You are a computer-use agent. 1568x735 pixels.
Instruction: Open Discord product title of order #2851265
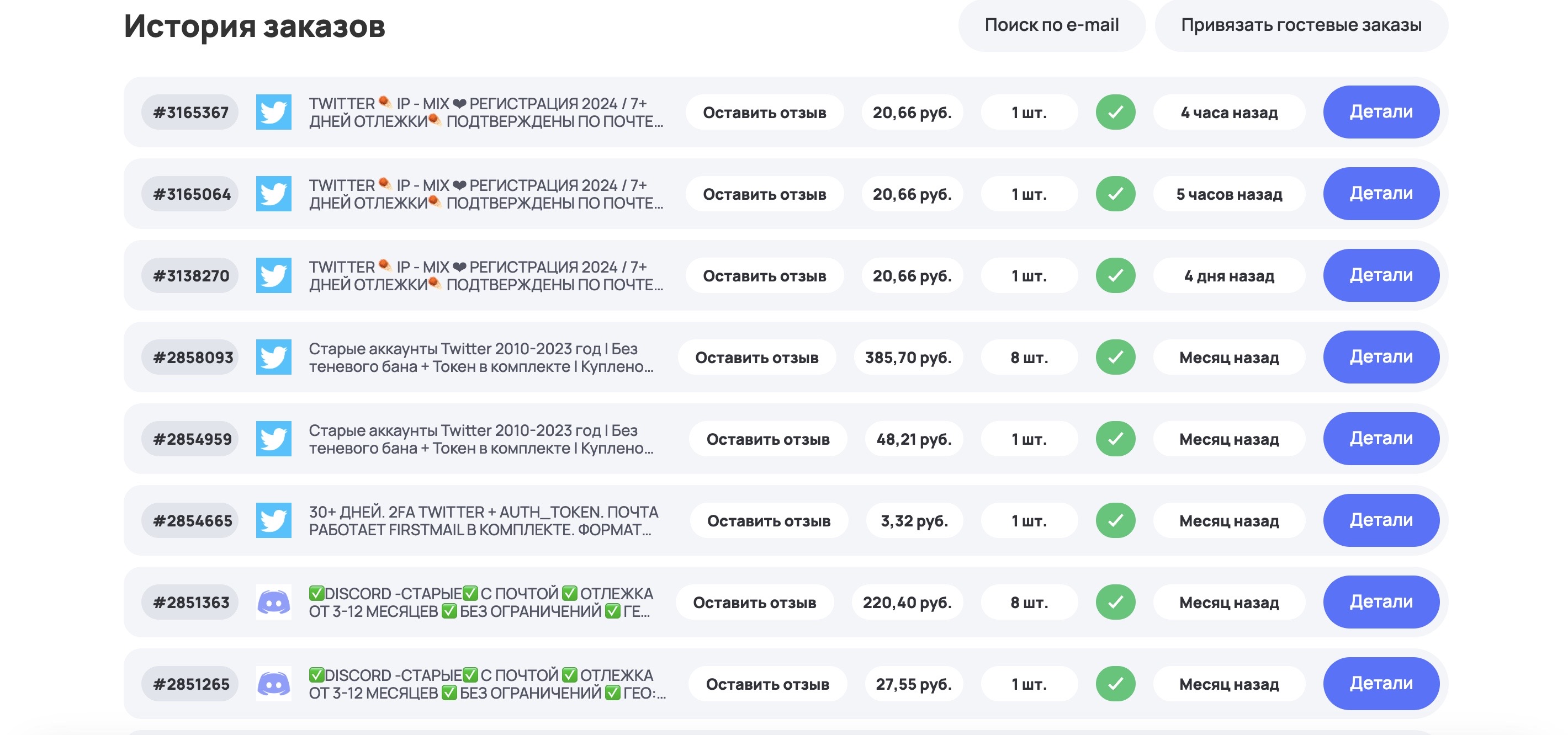point(487,684)
